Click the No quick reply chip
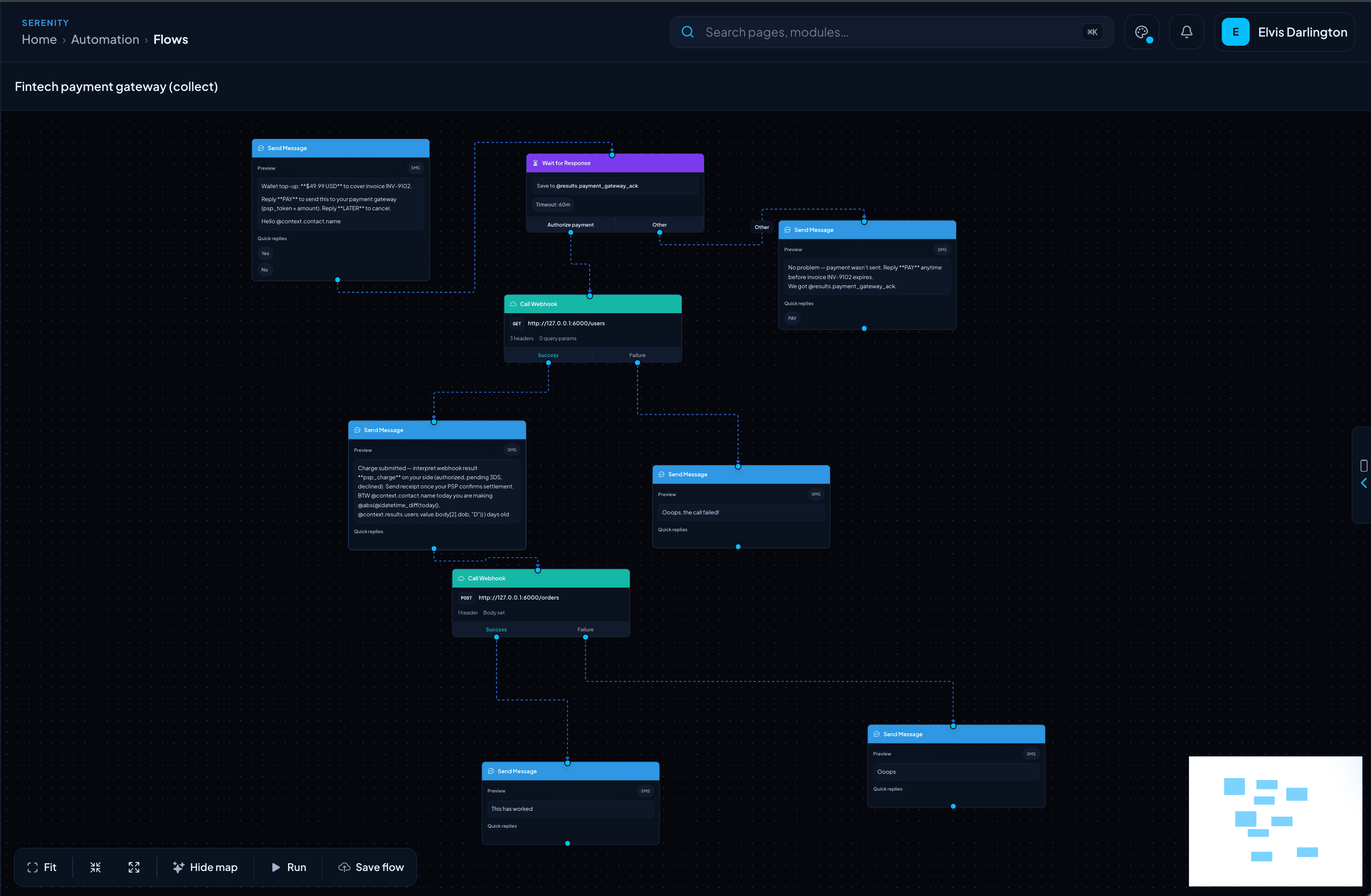 click(x=264, y=269)
